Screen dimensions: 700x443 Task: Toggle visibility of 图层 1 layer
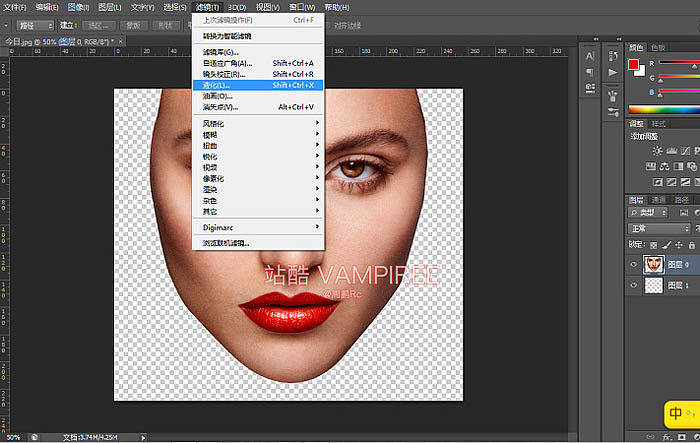click(x=634, y=286)
